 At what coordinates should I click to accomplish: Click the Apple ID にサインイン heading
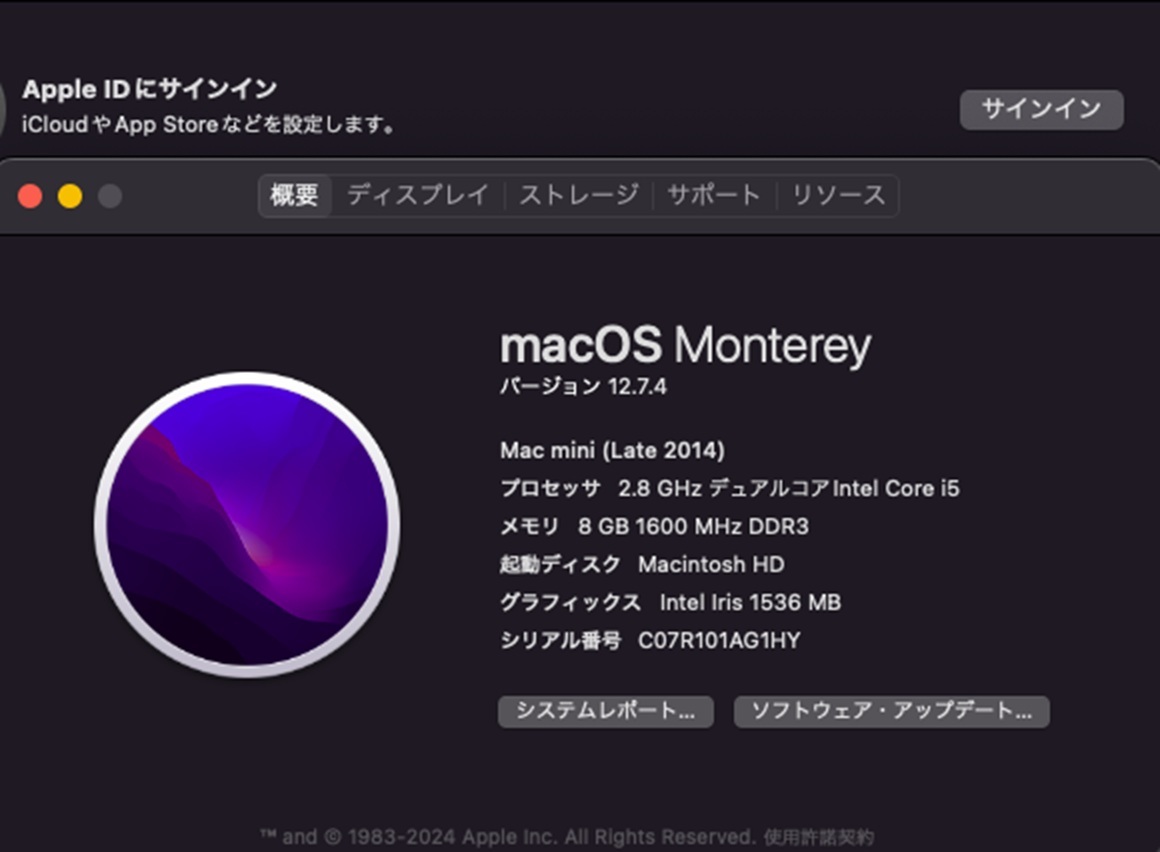point(149,89)
